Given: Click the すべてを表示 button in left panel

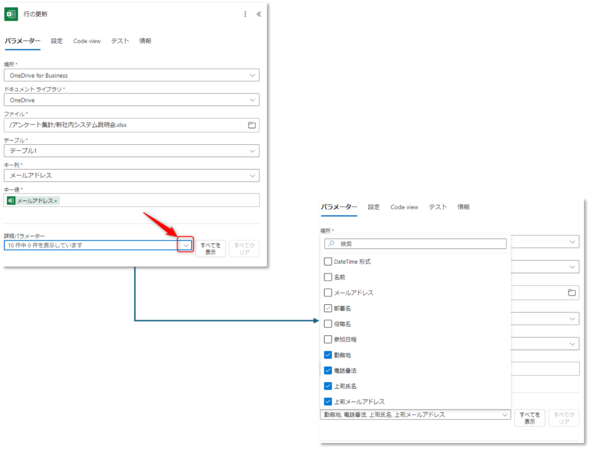Looking at the screenshot, I should click(210, 248).
